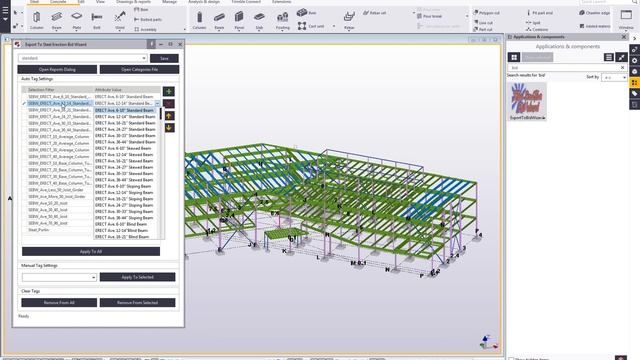Click the Apply To All button

(91, 251)
